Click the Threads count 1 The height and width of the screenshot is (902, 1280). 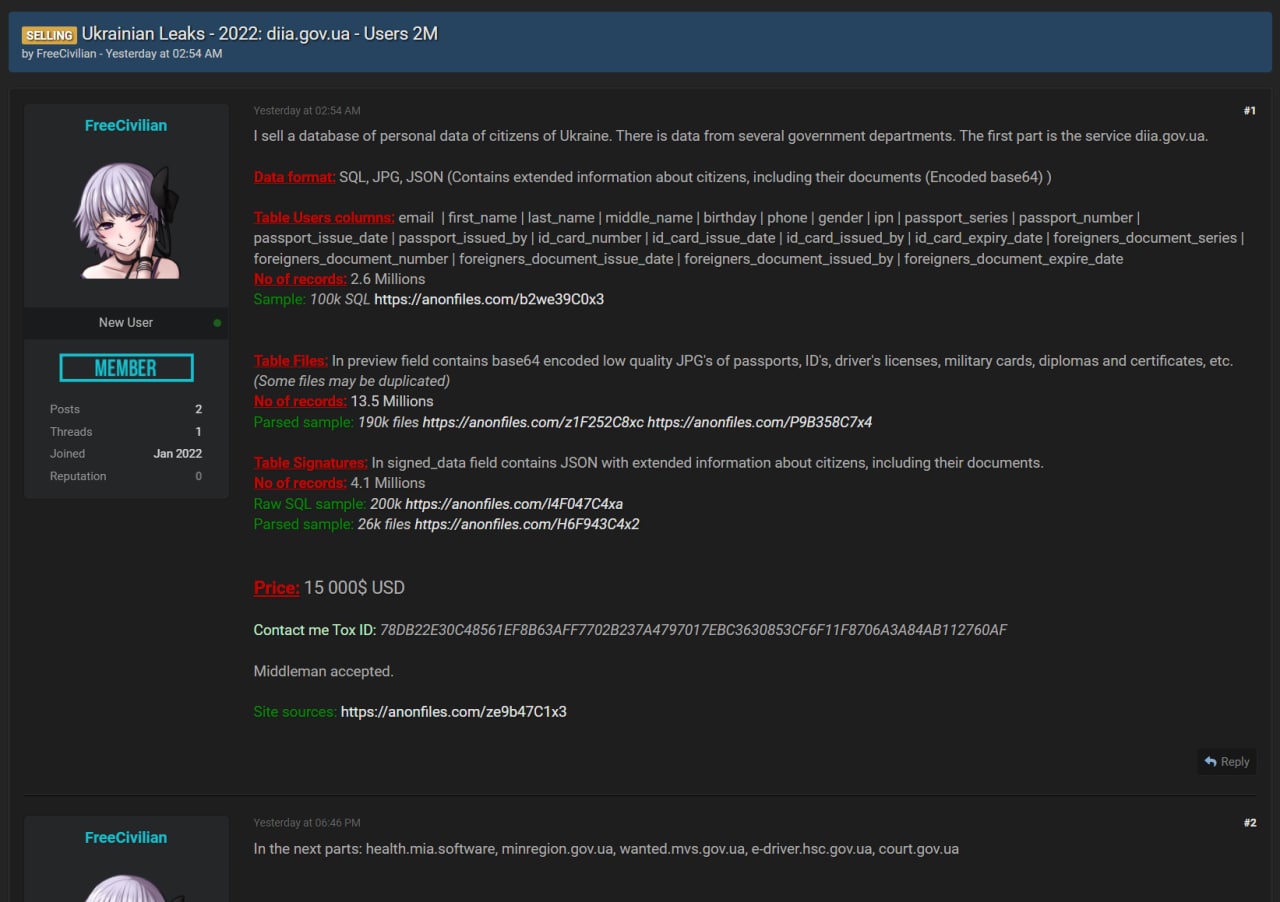pos(198,432)
